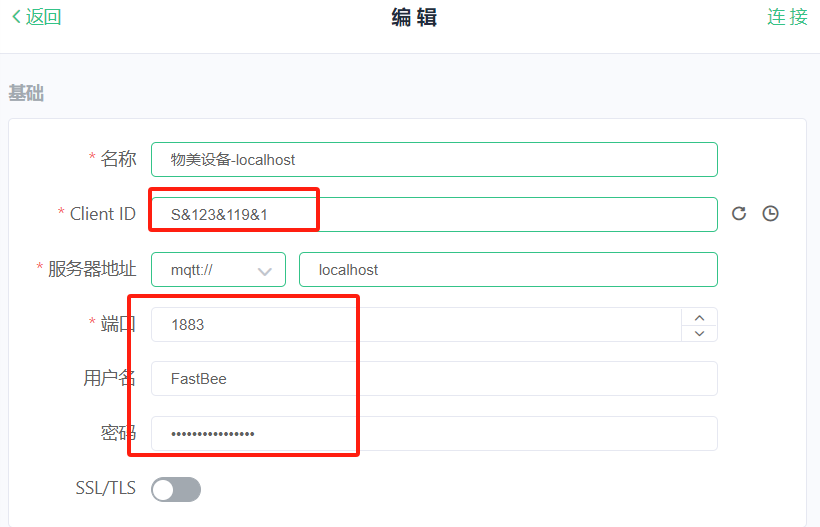Focus the 名称 name input field

434,160
